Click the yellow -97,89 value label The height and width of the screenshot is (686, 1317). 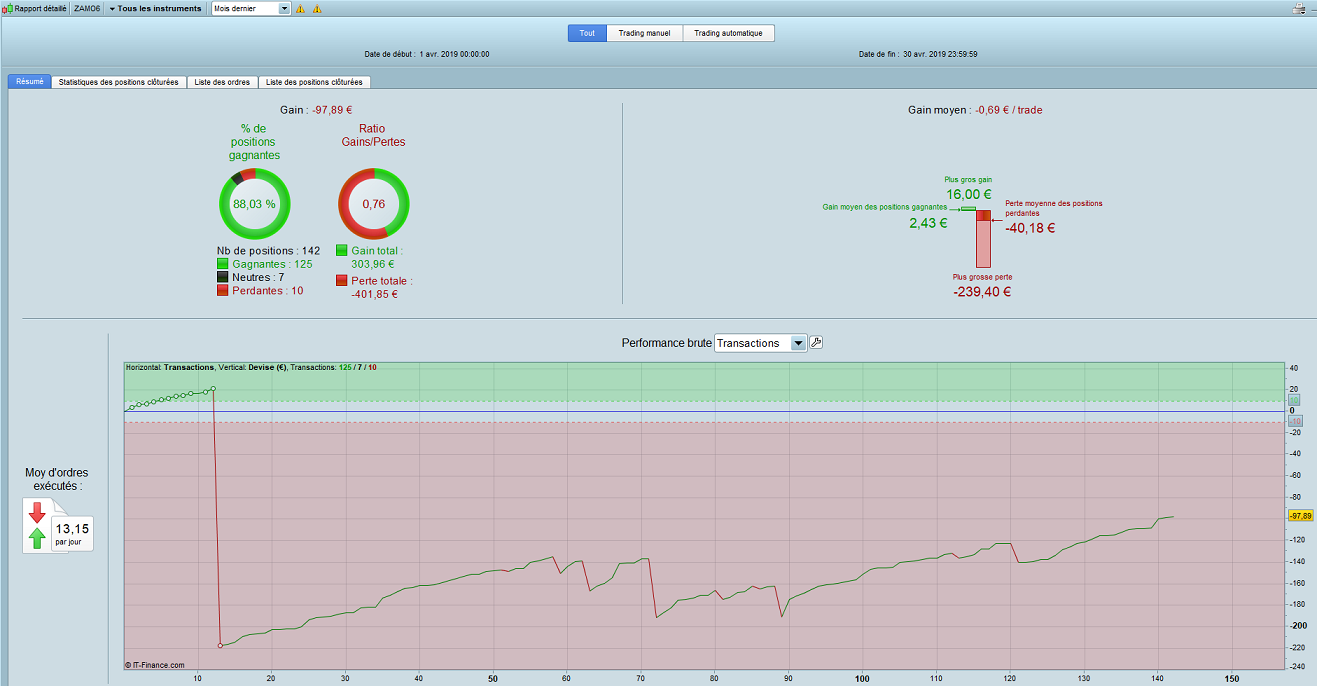coord(1300,516)
